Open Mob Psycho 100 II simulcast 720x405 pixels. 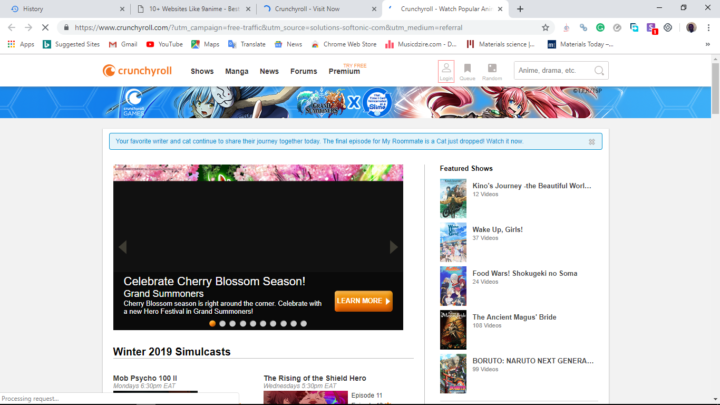(x=145, y=378)
